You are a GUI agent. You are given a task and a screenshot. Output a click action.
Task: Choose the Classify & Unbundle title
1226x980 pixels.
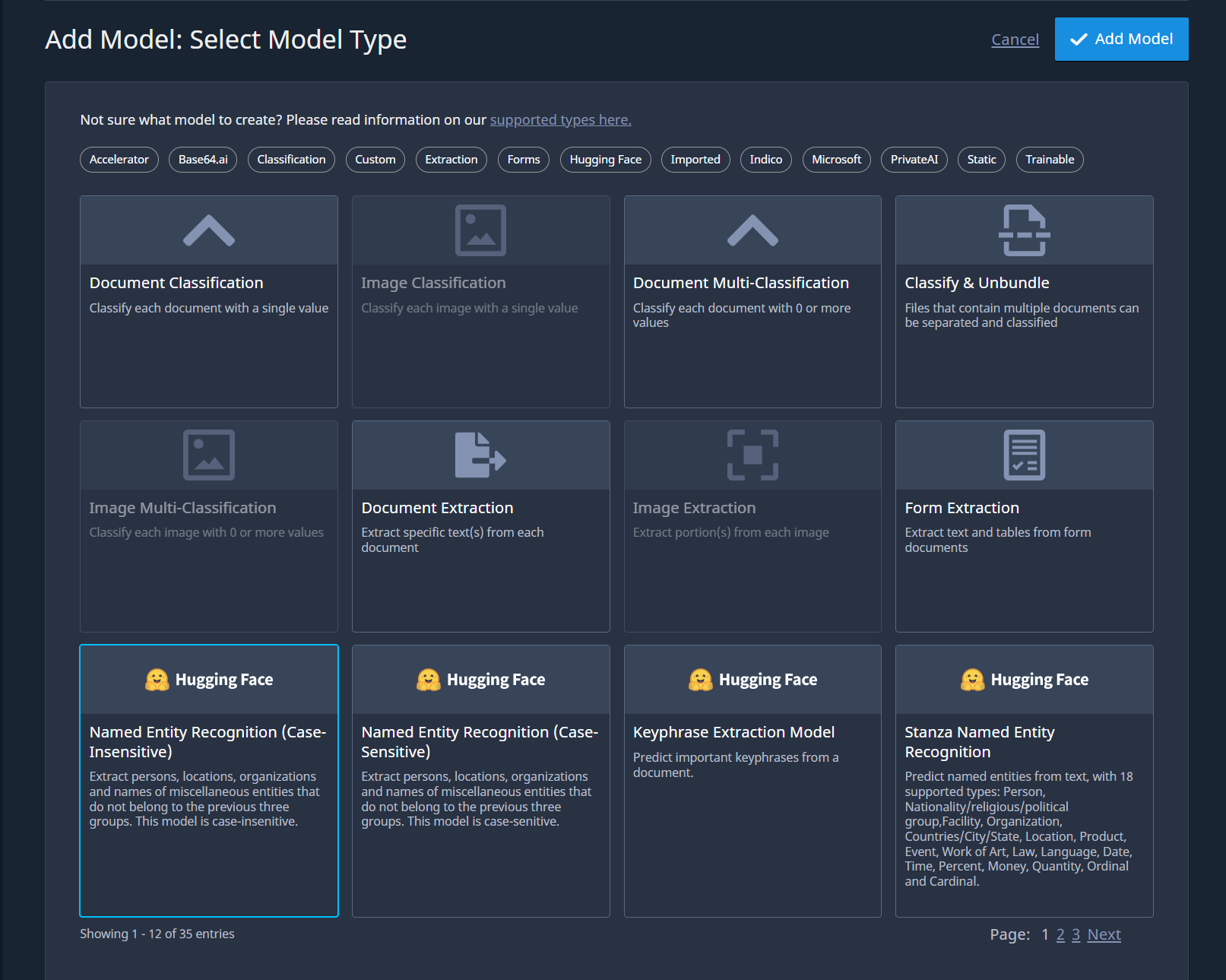977,283
